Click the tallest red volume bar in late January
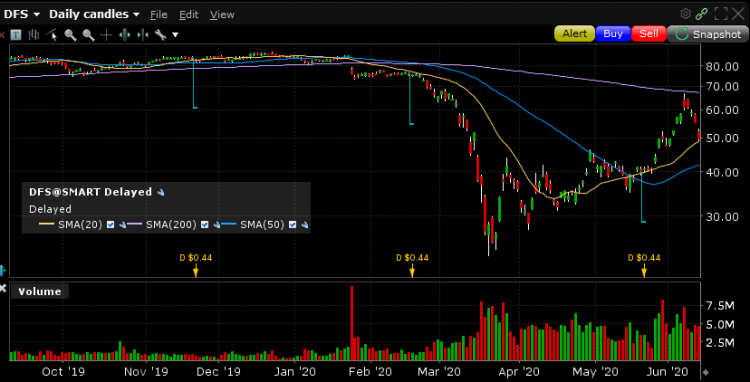 352,323
